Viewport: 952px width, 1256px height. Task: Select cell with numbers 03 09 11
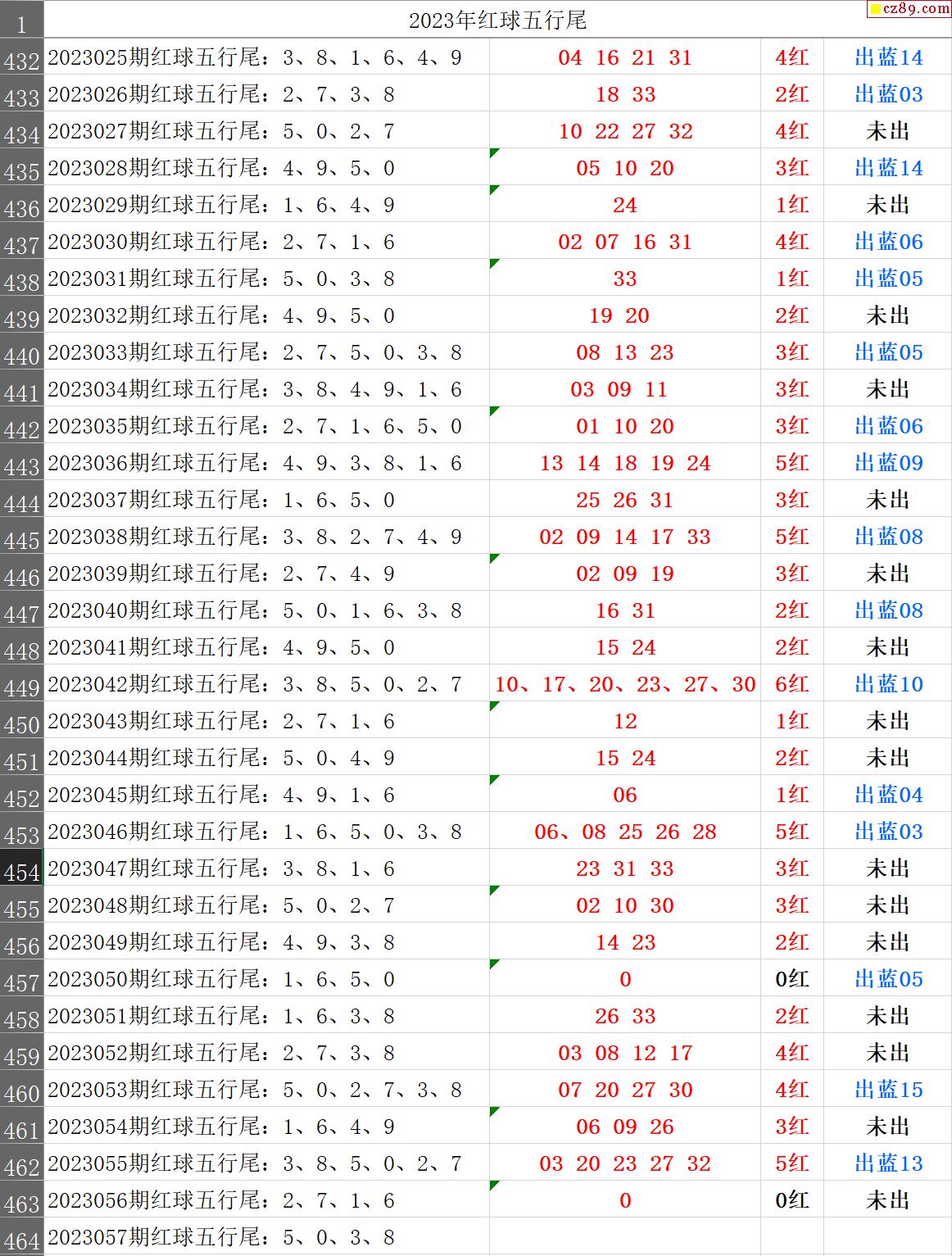click(625, 389)
